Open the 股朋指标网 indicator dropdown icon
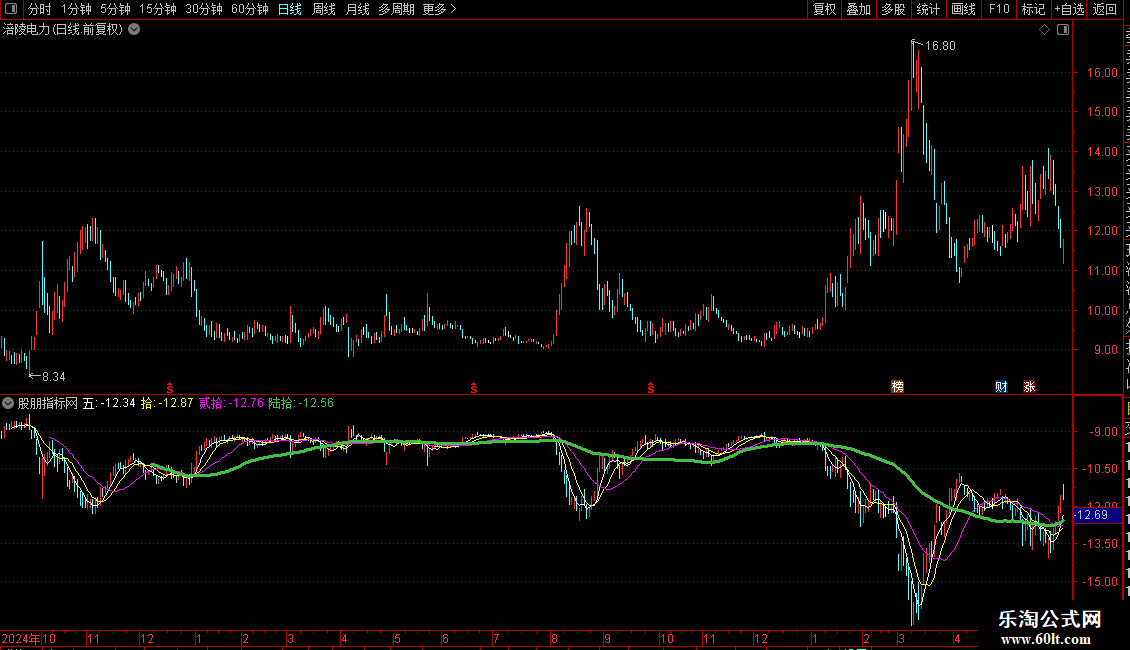The image size is (1130, 650). click(x=8, y=403)
